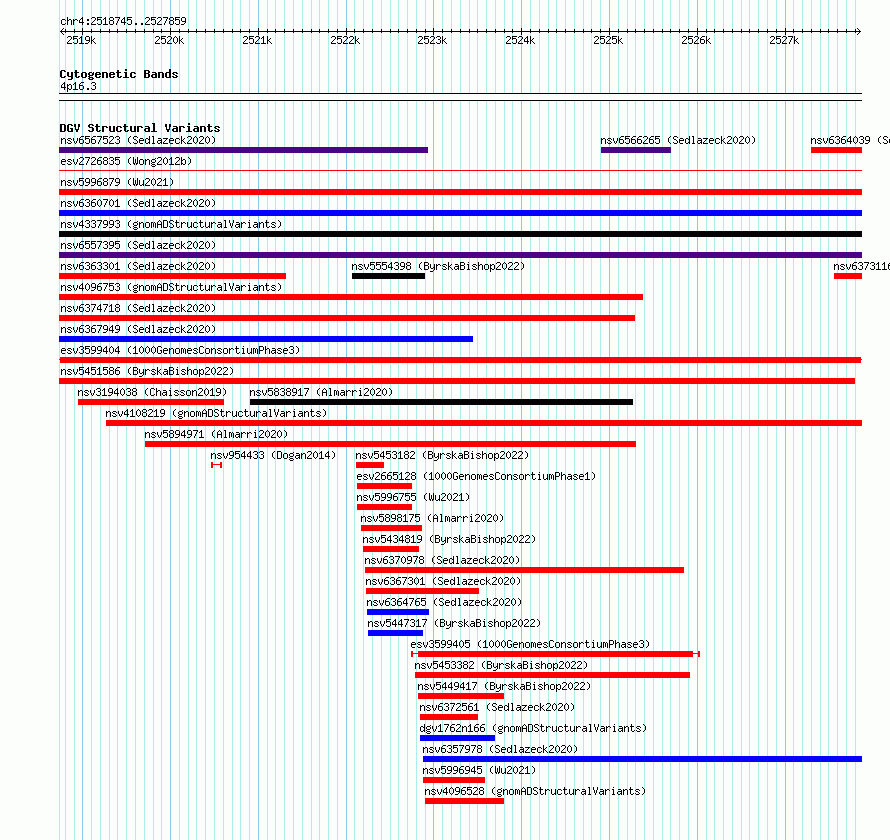The width and height of the screenshot is (890, 840).
Task: Select the nsv6372561 (Sedlazeck2020) label
Action: 497,707
